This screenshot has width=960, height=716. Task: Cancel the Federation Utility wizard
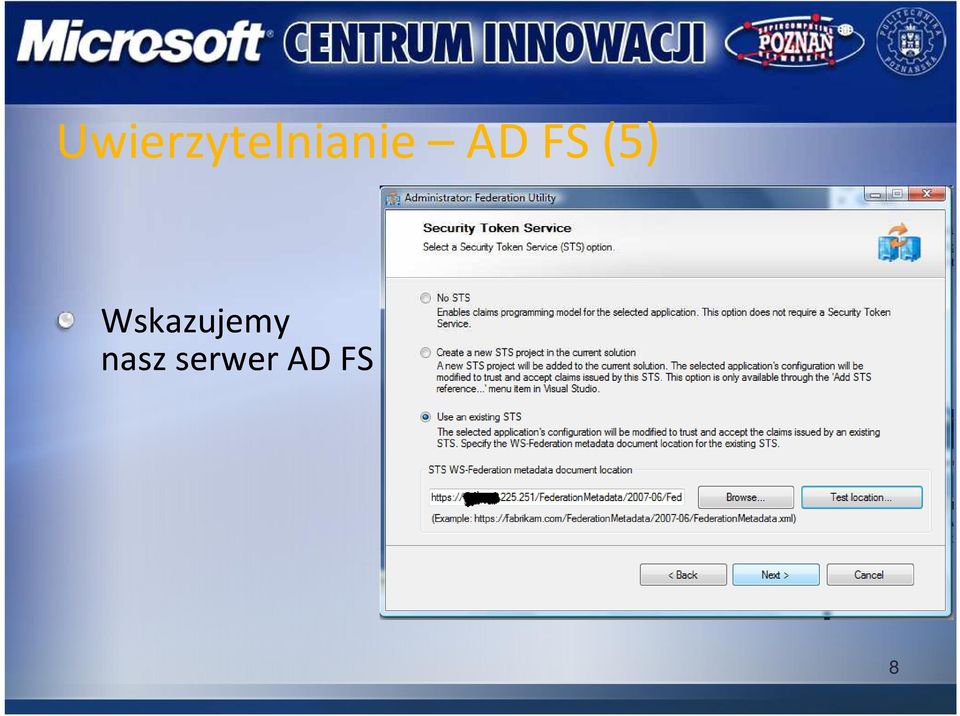[x=869, y=575]
